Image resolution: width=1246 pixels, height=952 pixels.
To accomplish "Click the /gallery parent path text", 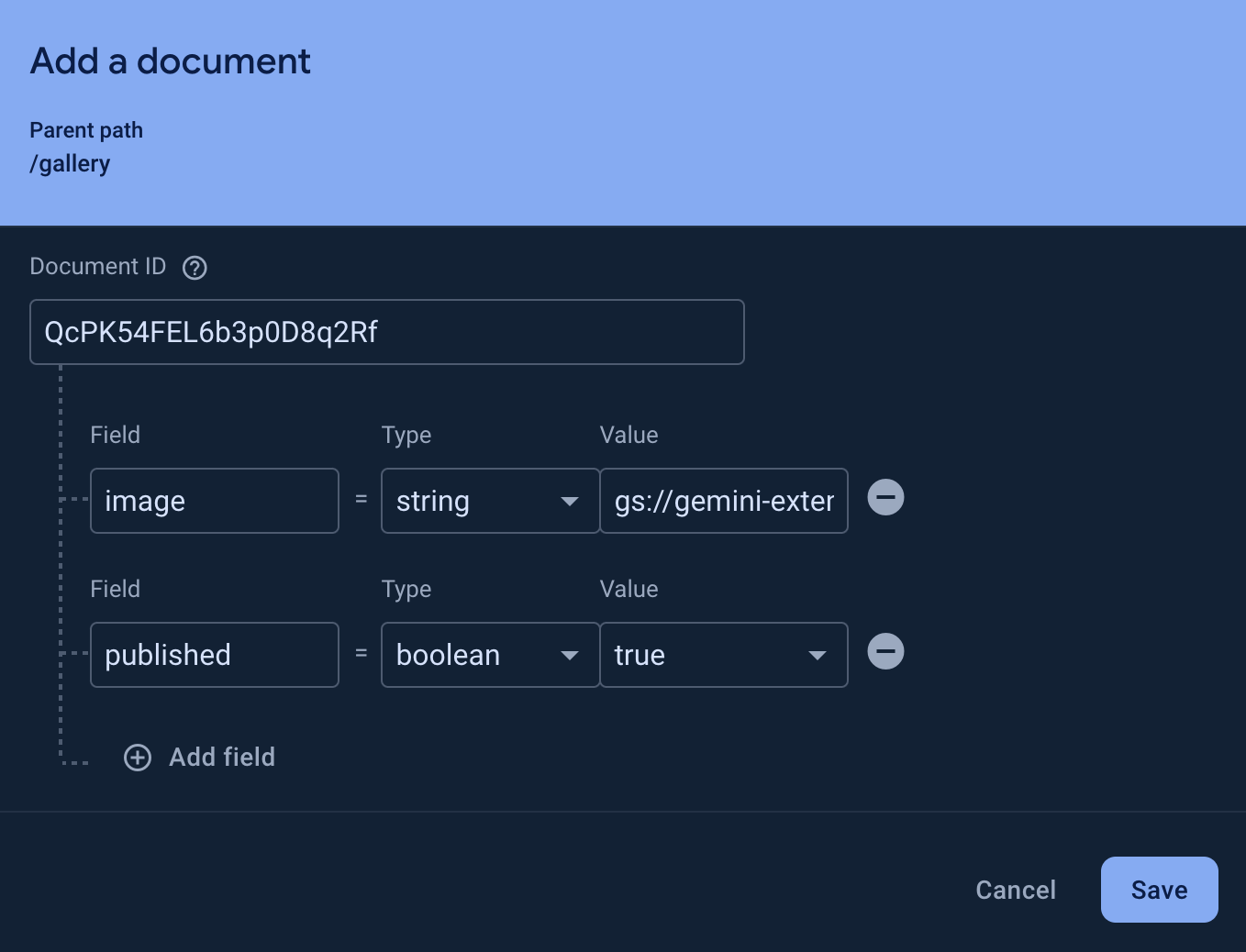I will coord(71,164).
